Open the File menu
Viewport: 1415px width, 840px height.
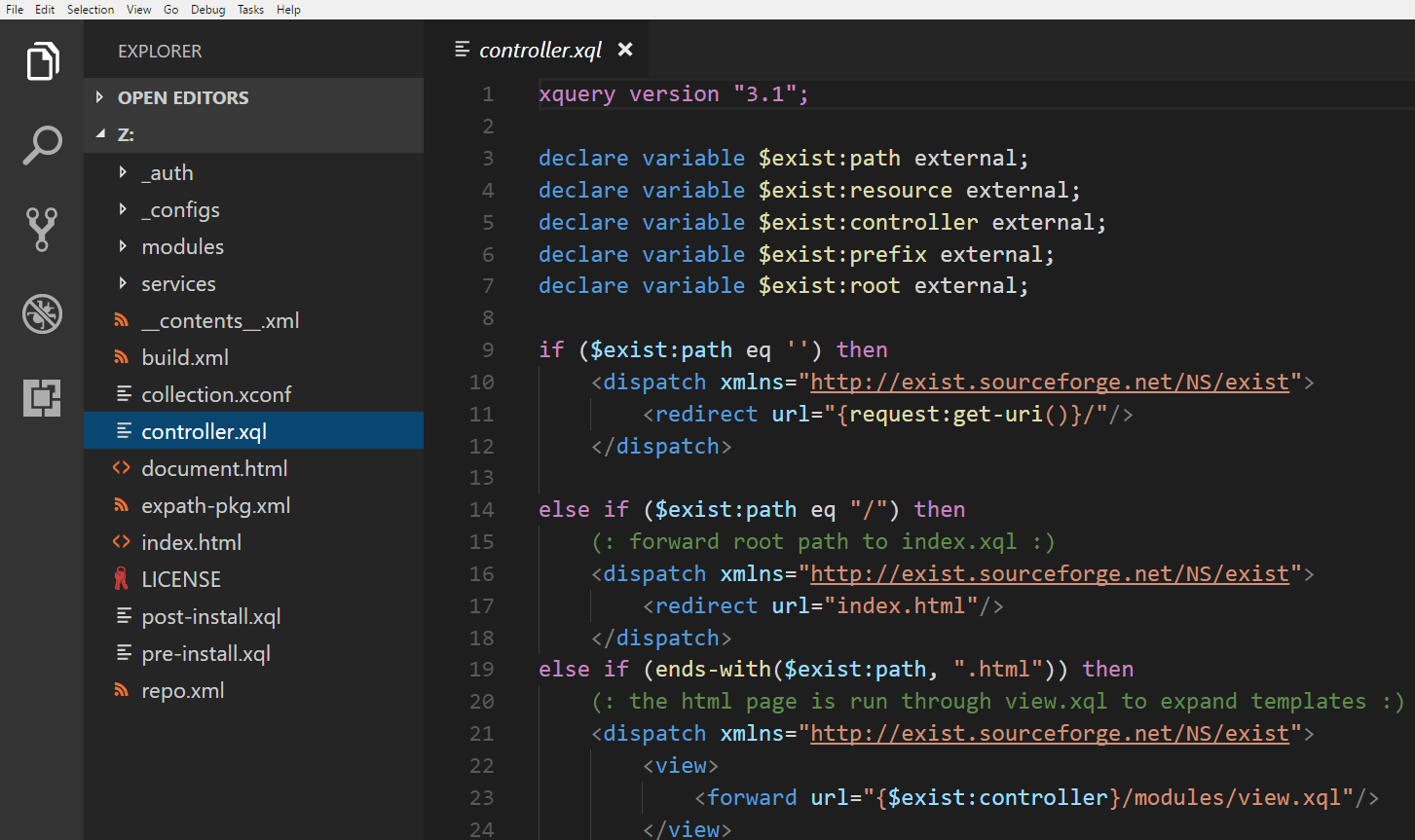click(x=15, y=10)
